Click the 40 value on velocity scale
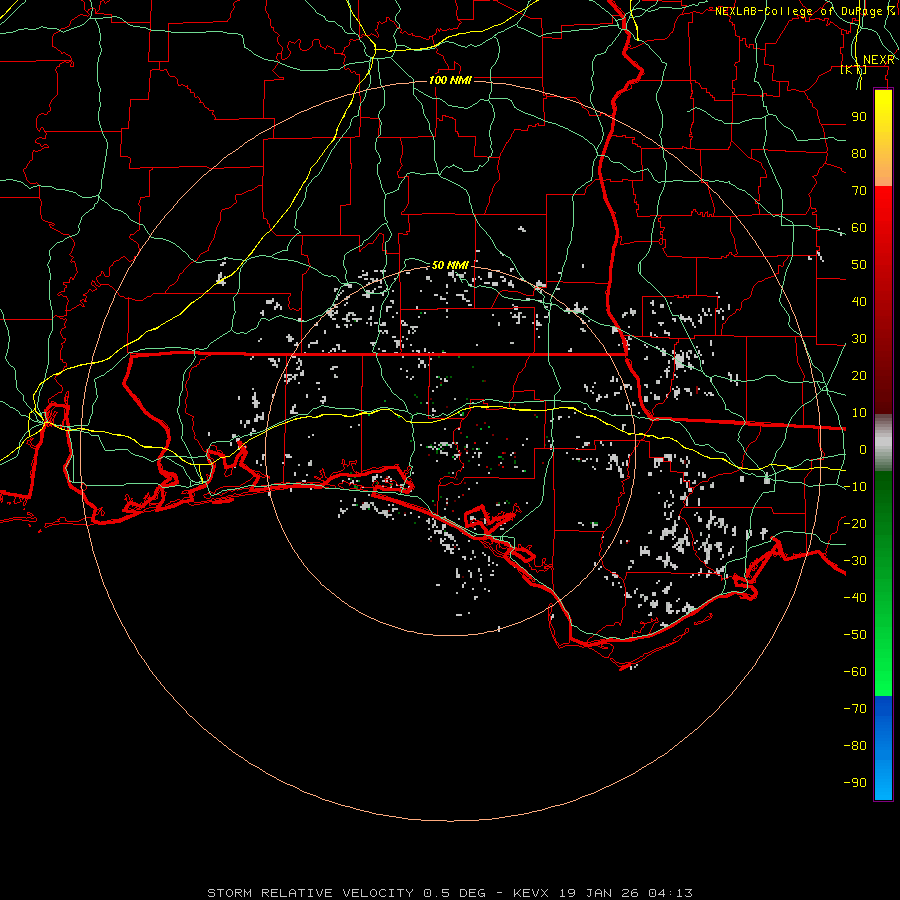Image resolution: width=900 pixels, height=900 pixels. [x=859, y=302]
